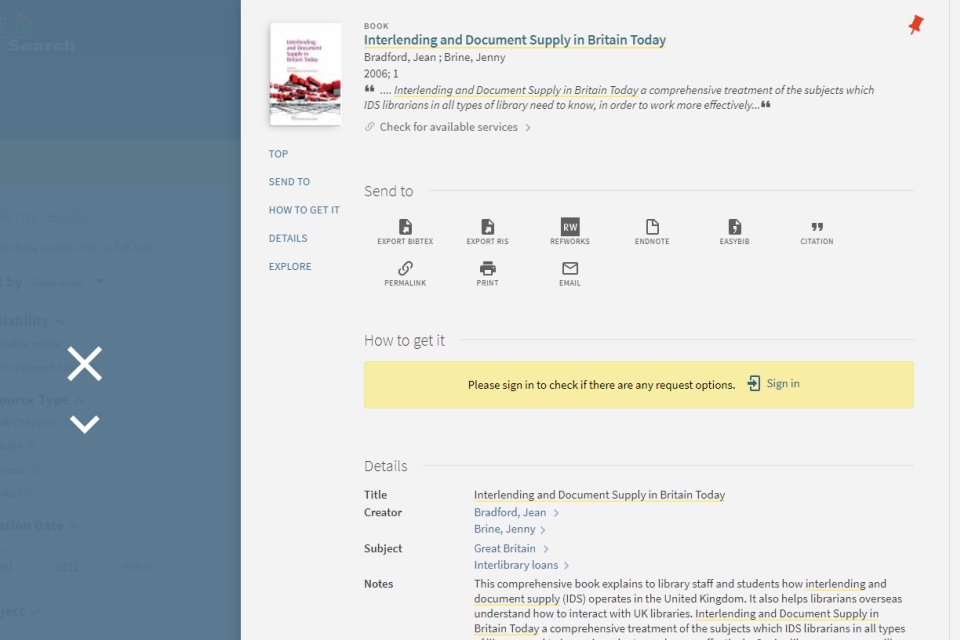Jump to How To Get It section

coord(304,210)
